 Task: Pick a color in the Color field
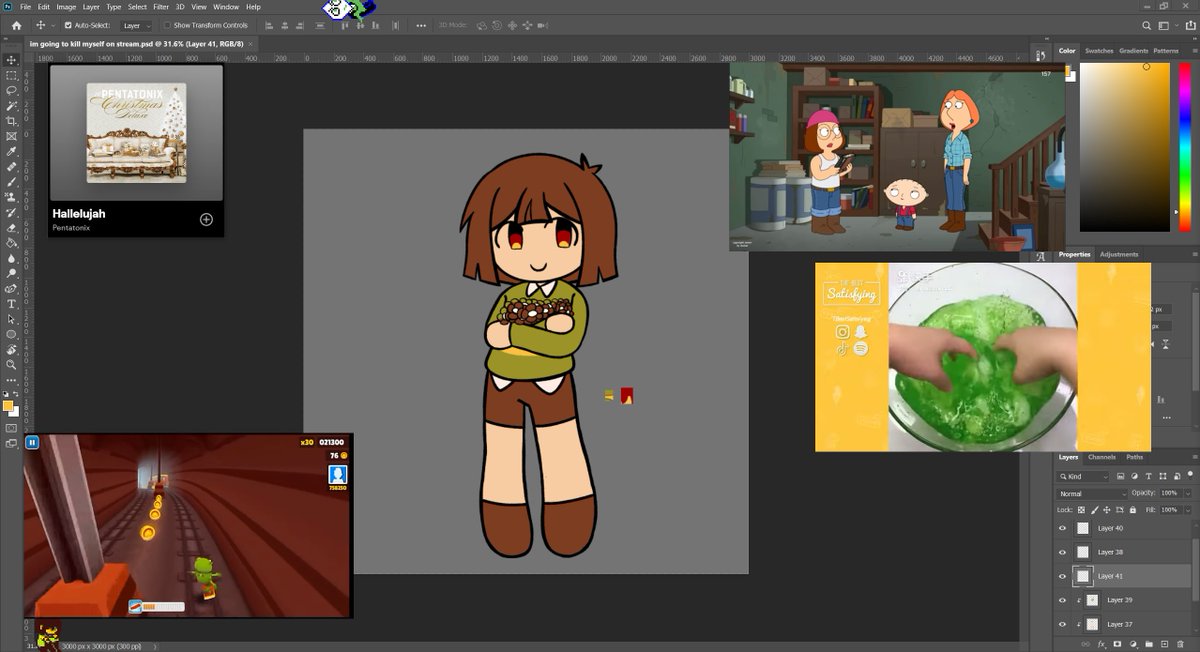tap(1124, 147)
